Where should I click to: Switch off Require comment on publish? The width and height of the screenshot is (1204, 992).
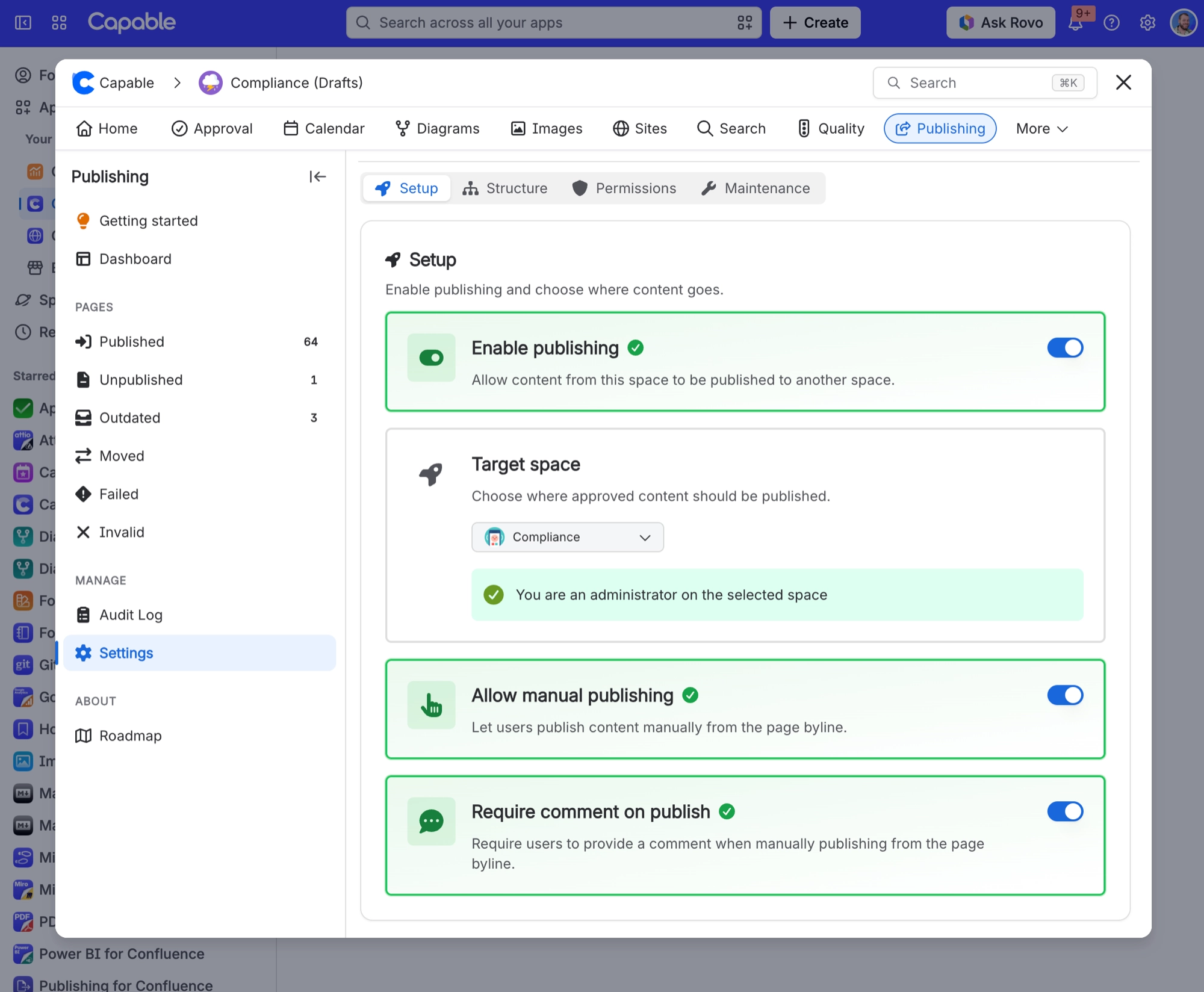1065,811
